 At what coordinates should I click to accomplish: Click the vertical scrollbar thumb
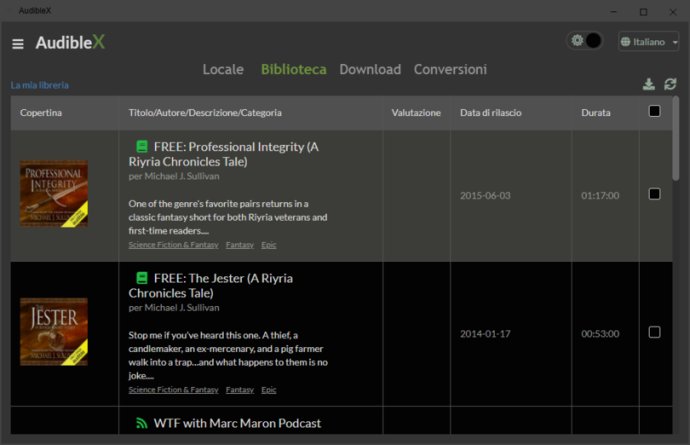[x=675, y=139]
